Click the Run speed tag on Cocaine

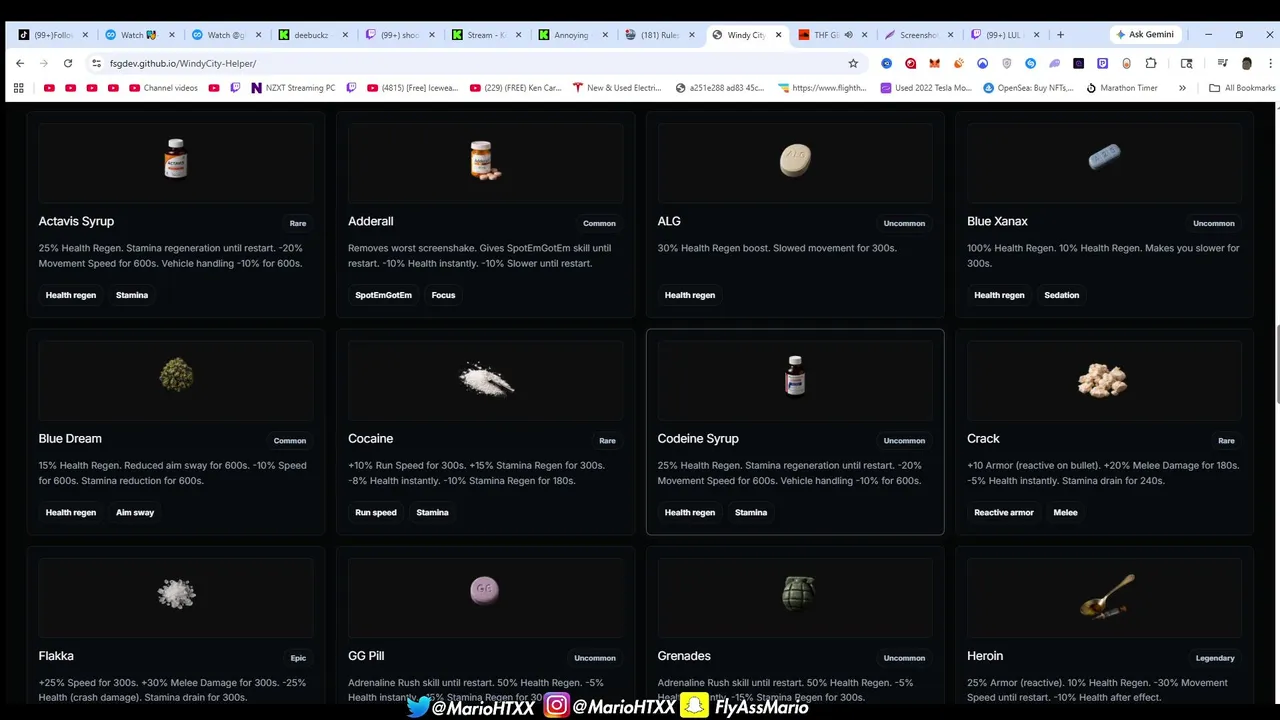376,512
